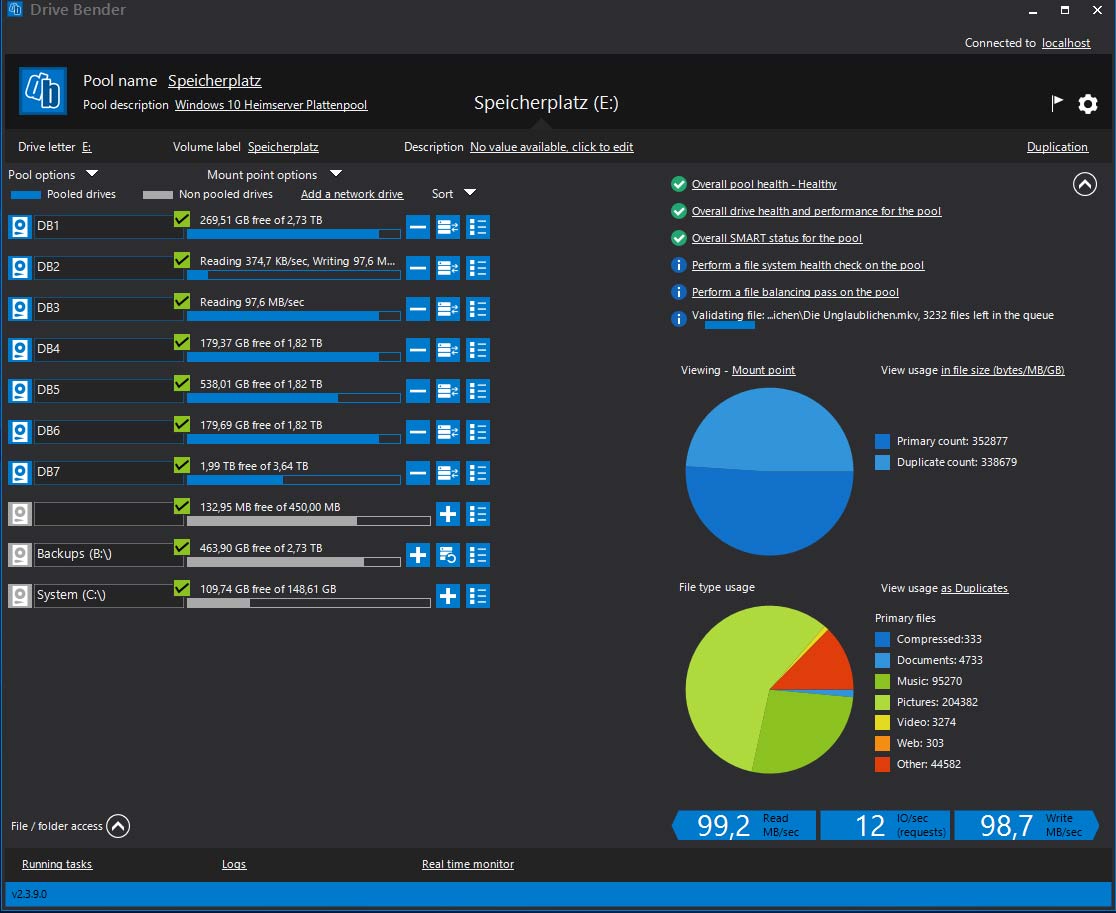Toggle the Backups (B:\) checkbox

point(182,547)
